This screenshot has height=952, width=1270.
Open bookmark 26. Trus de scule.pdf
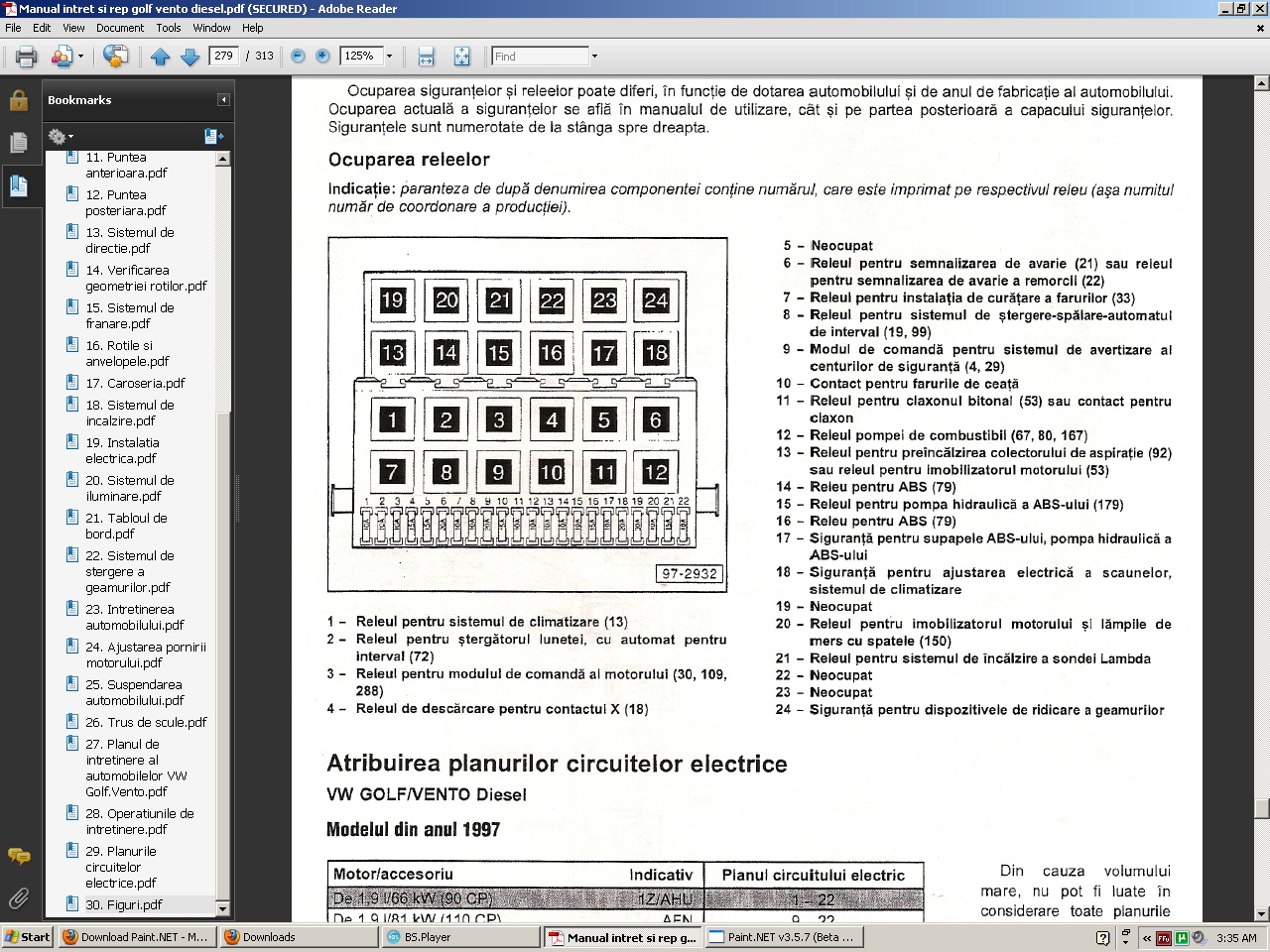coord(146,722)
